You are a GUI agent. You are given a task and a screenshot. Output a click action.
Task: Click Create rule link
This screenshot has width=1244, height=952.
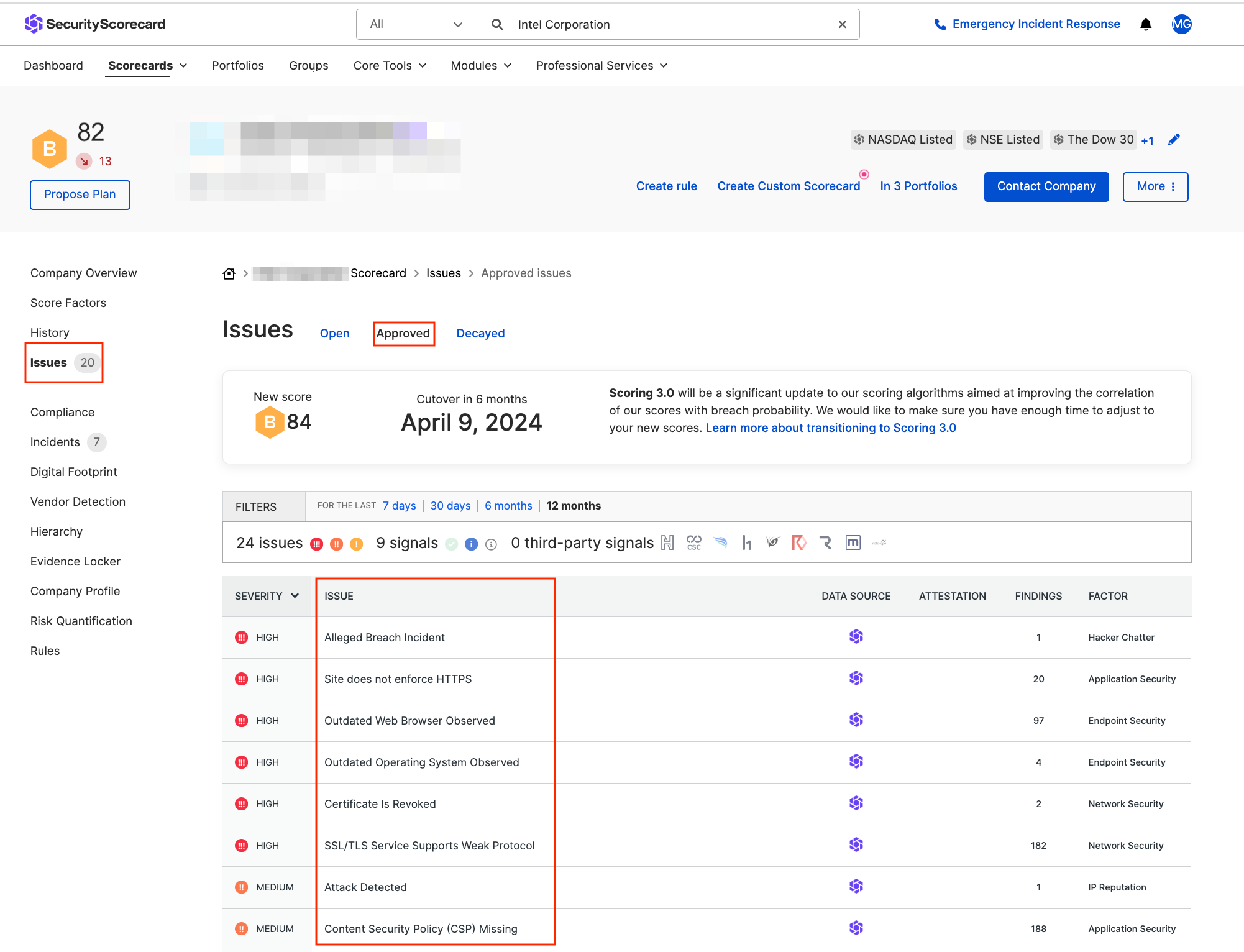667,186
